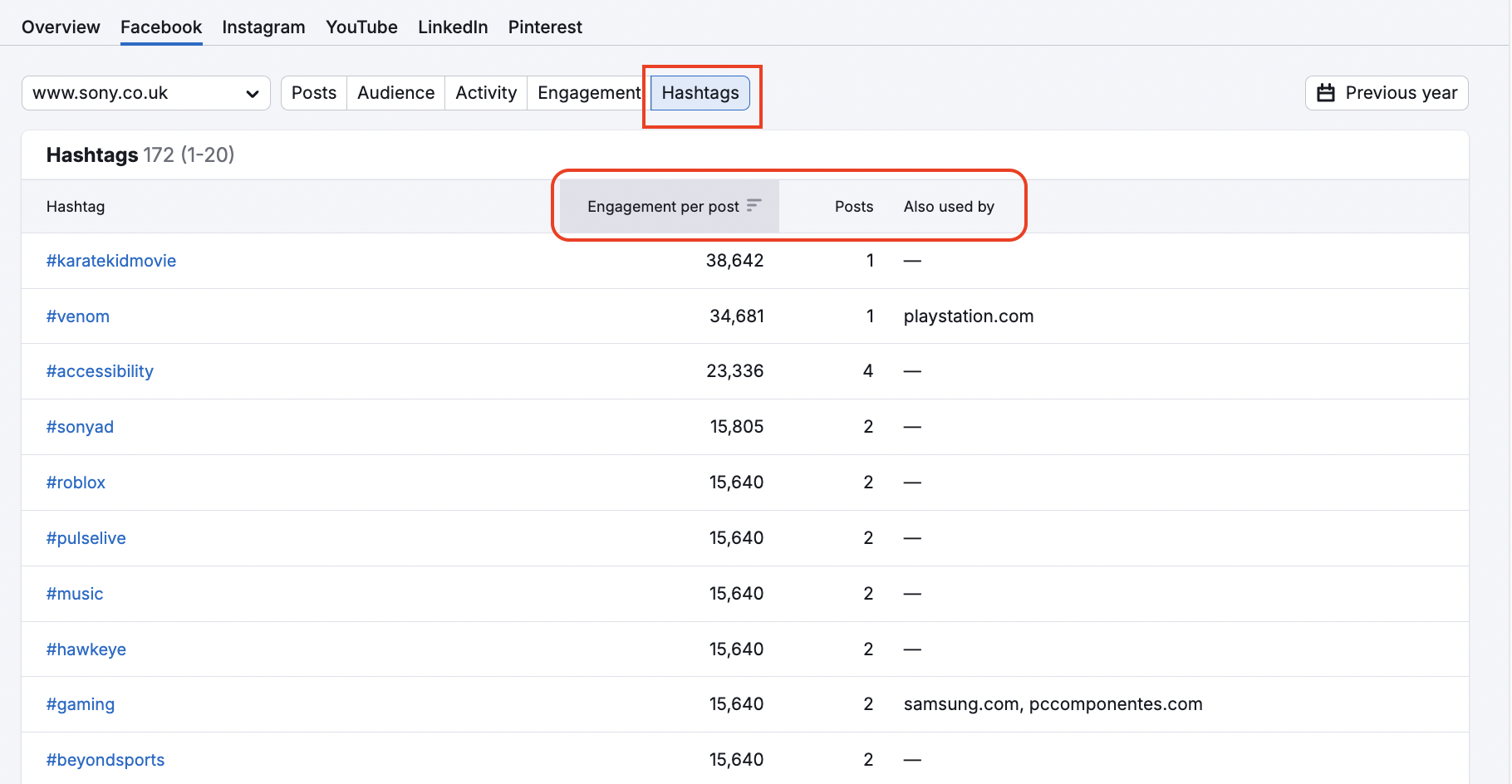Expand the profile selector showing www.sony.co.uk
1512x784 pixels.
(145, 93)
